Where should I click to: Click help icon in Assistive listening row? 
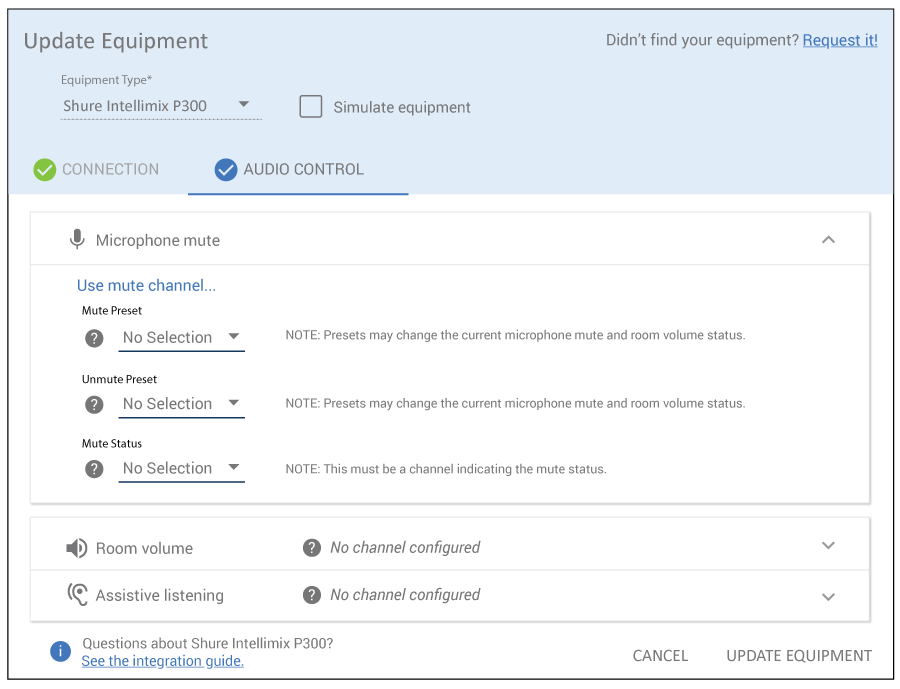point(312,595)
